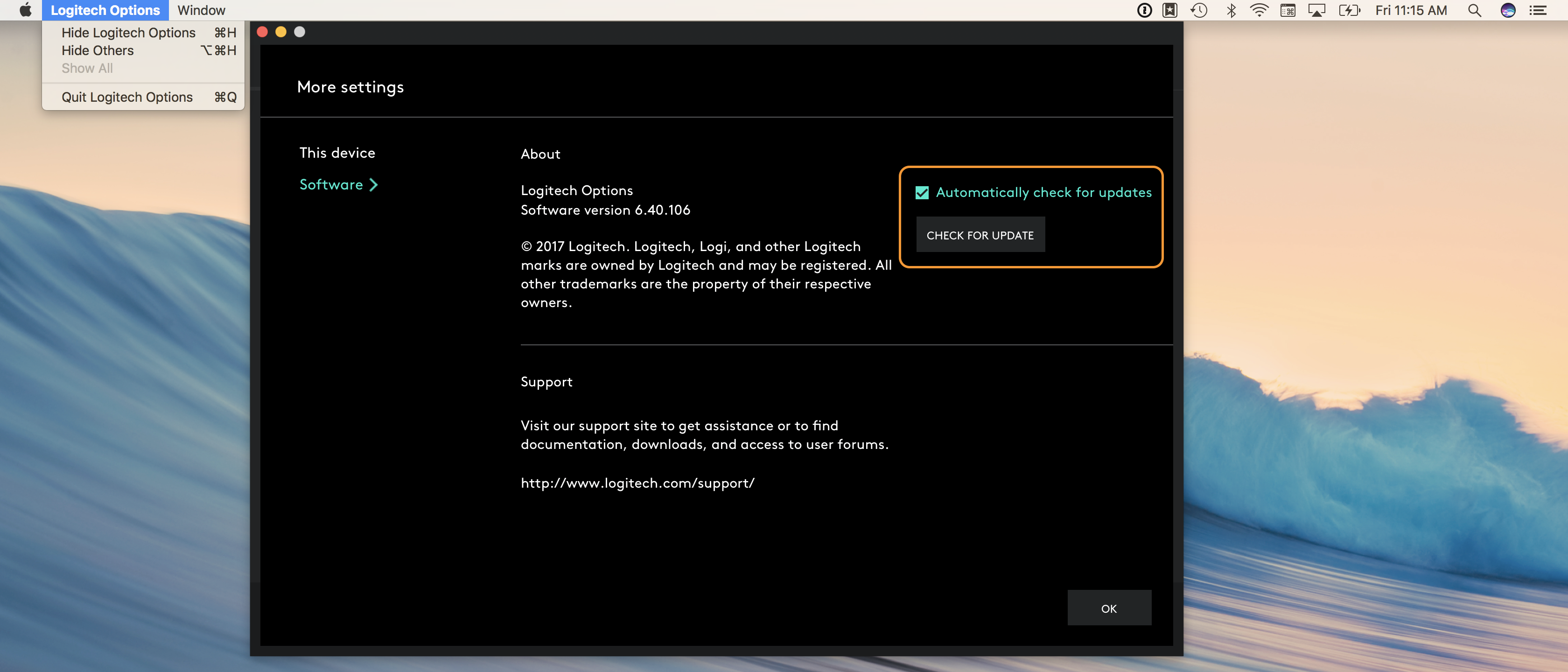Choose Quit Logitech Options
The height and width of the screenshot is (672, 1568).
[126, 98]
